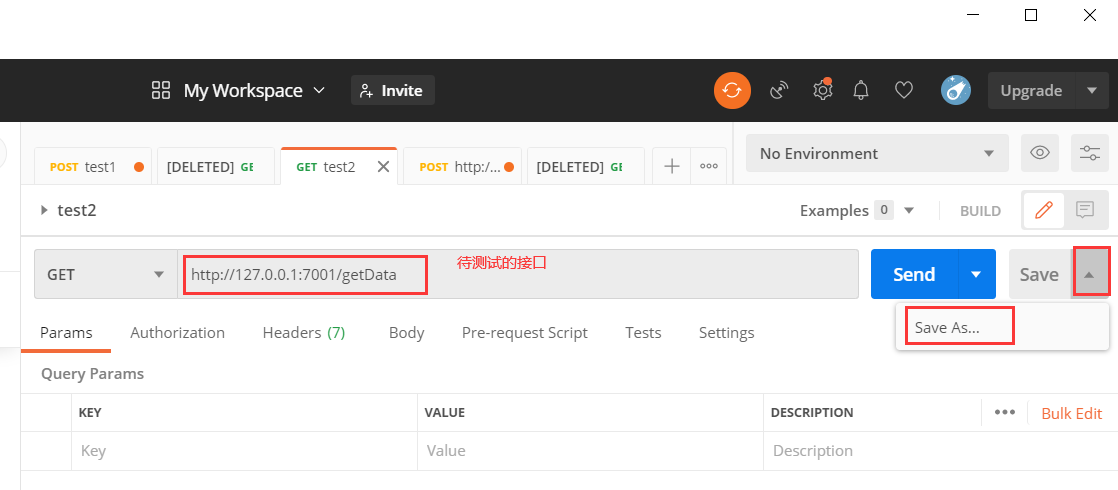Select the first [DELETED] GET tab
1118x490 pixels.
click(x=215, y=166)
